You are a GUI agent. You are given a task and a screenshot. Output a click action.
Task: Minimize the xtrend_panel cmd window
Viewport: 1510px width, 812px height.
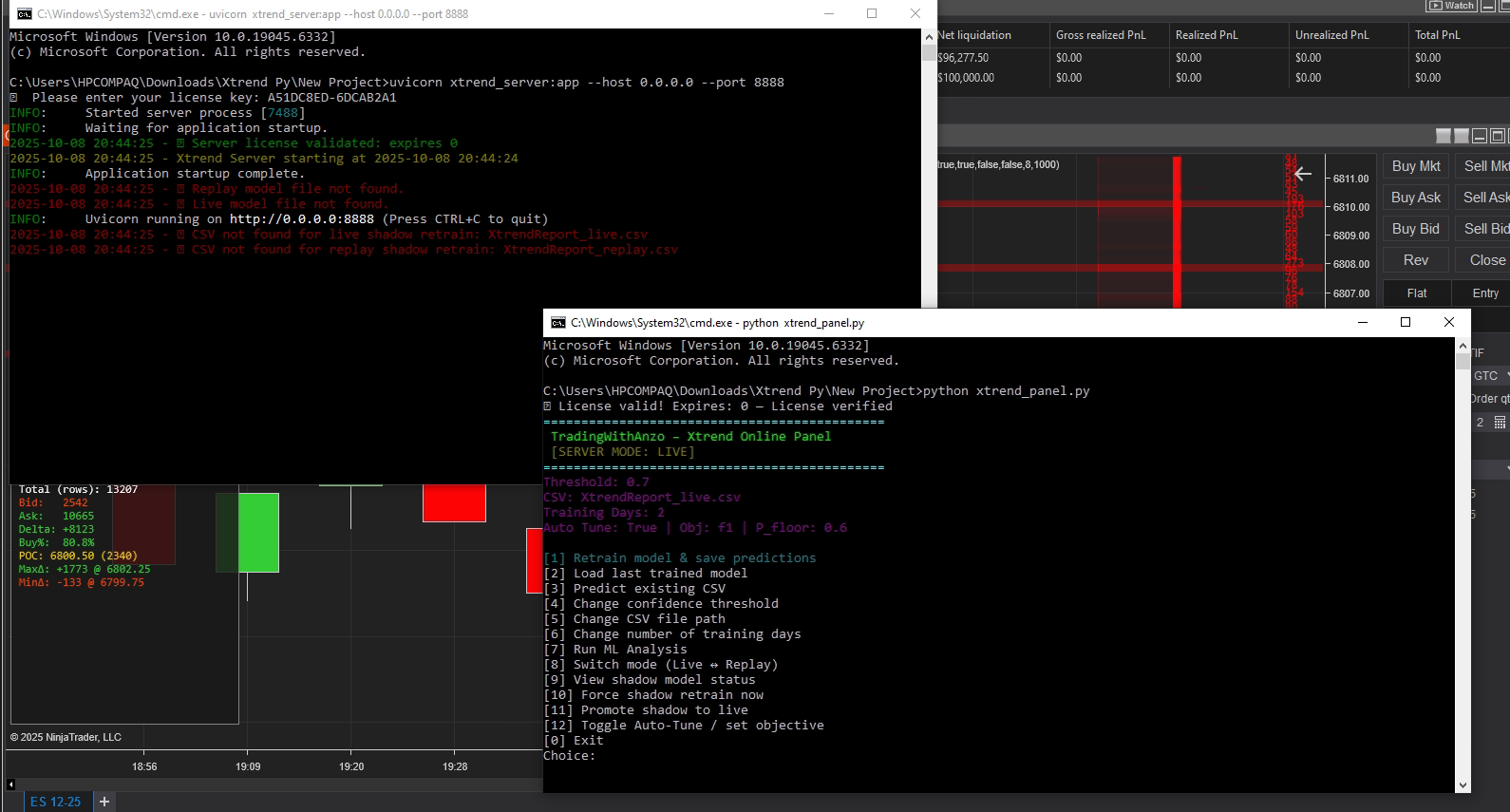[1363, 323]
